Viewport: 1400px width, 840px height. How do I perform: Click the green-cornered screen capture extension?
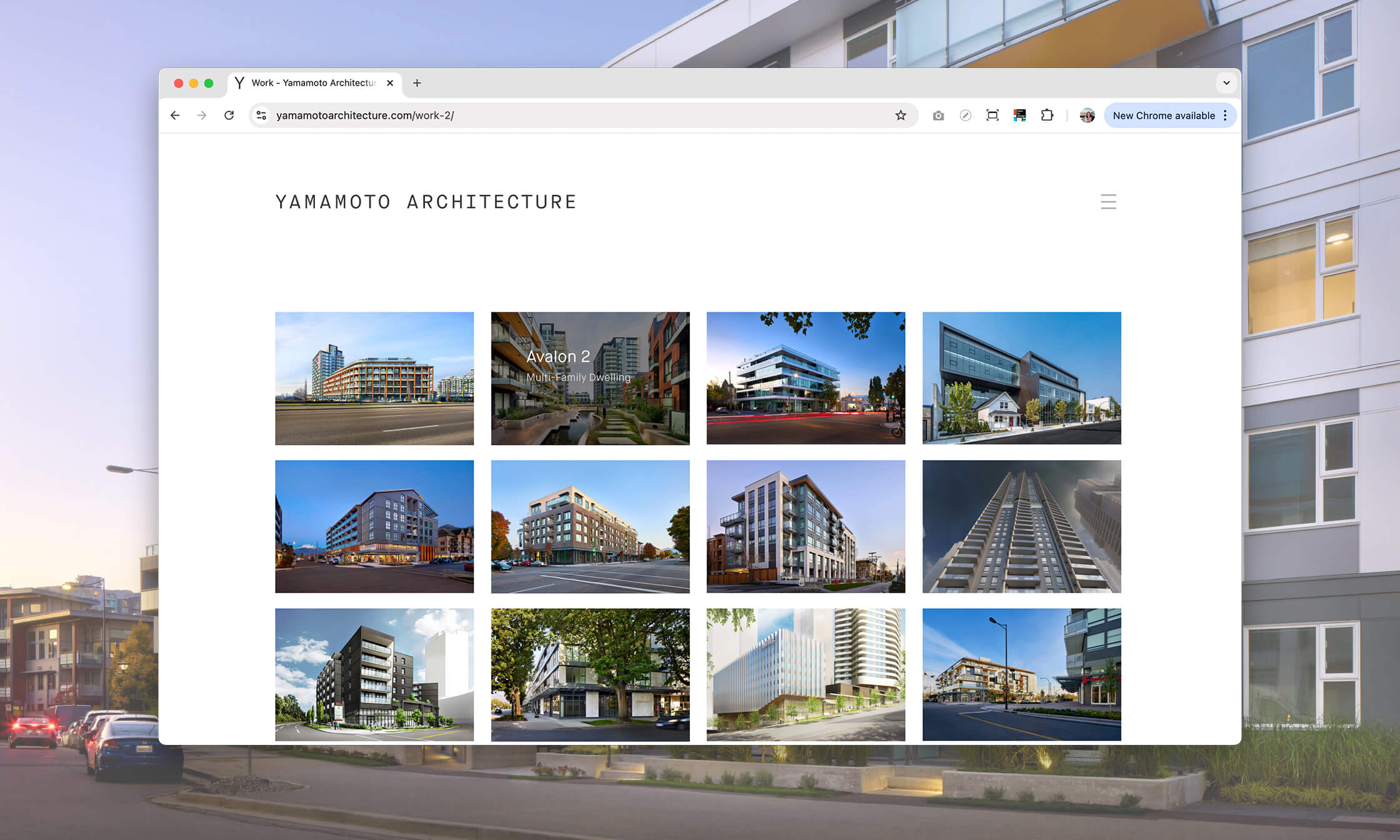pos(992,115)
